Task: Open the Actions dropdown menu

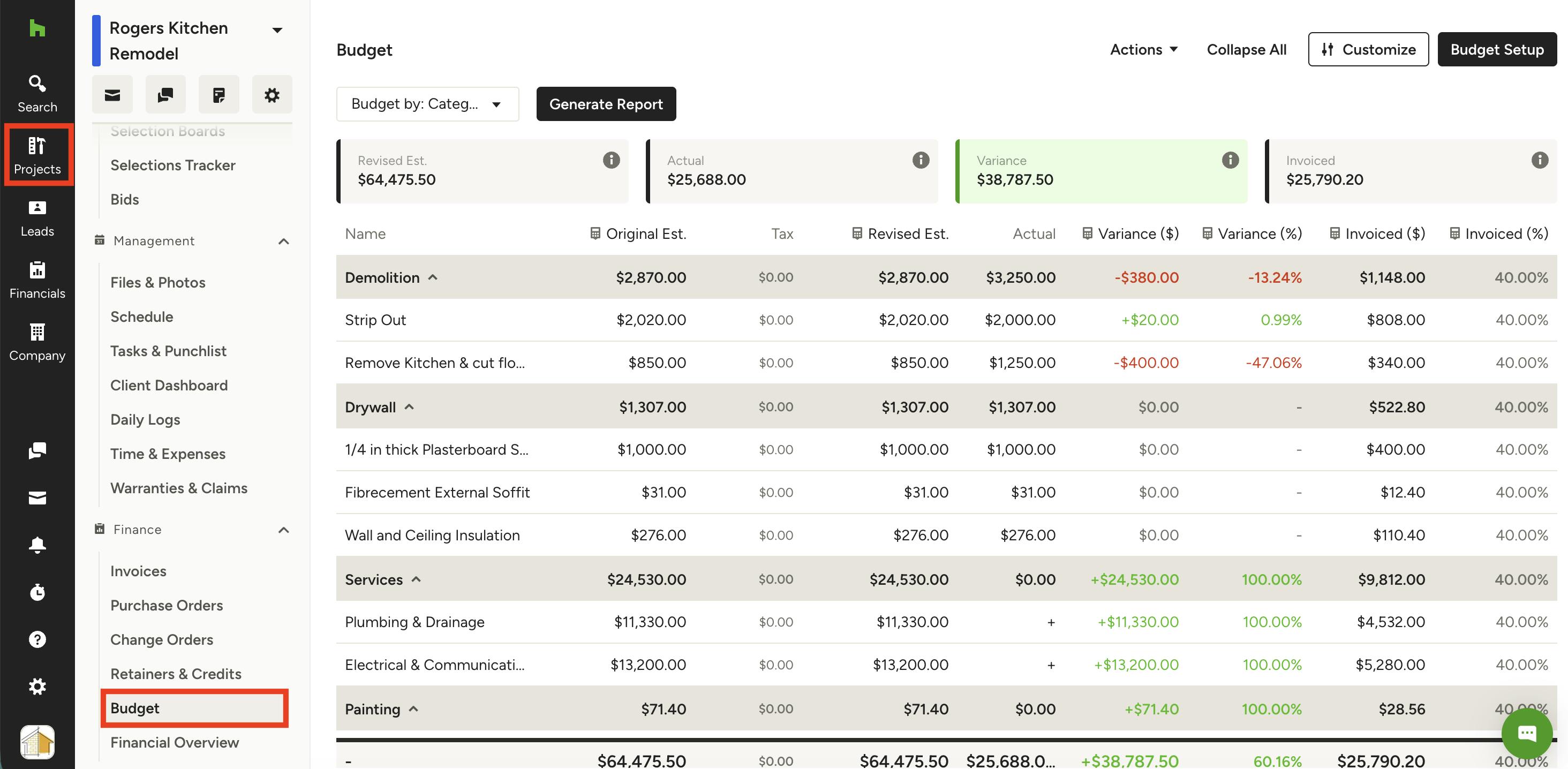Action: 1143,49
